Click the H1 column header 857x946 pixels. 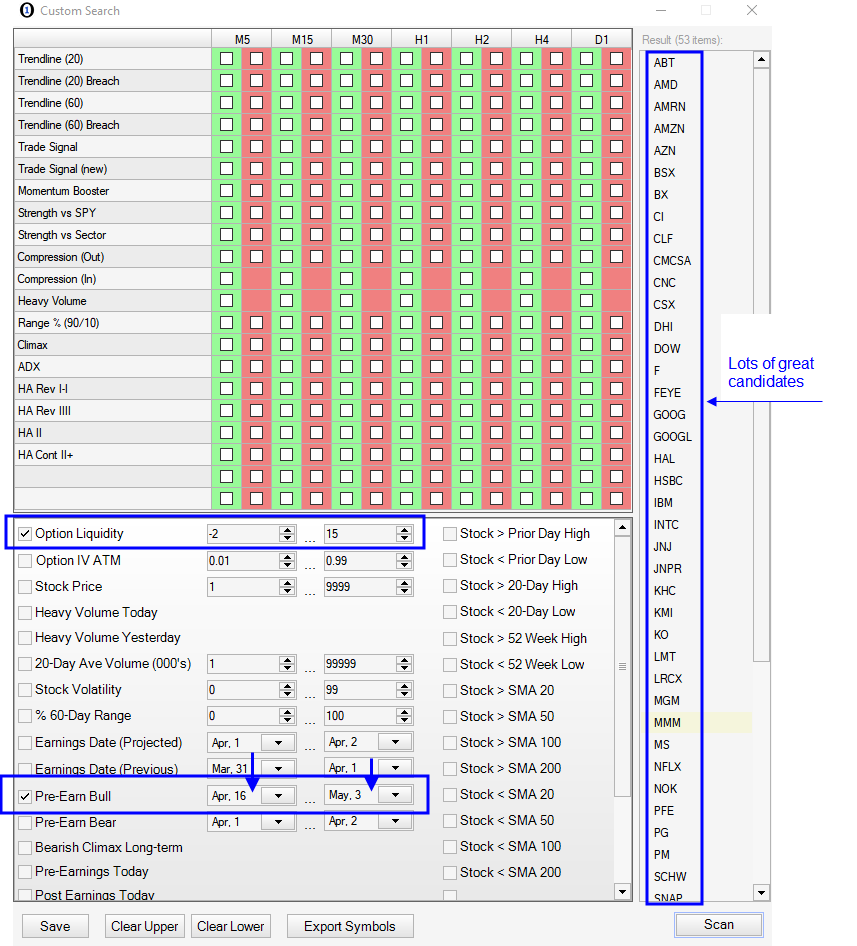[x=422, y=39]
